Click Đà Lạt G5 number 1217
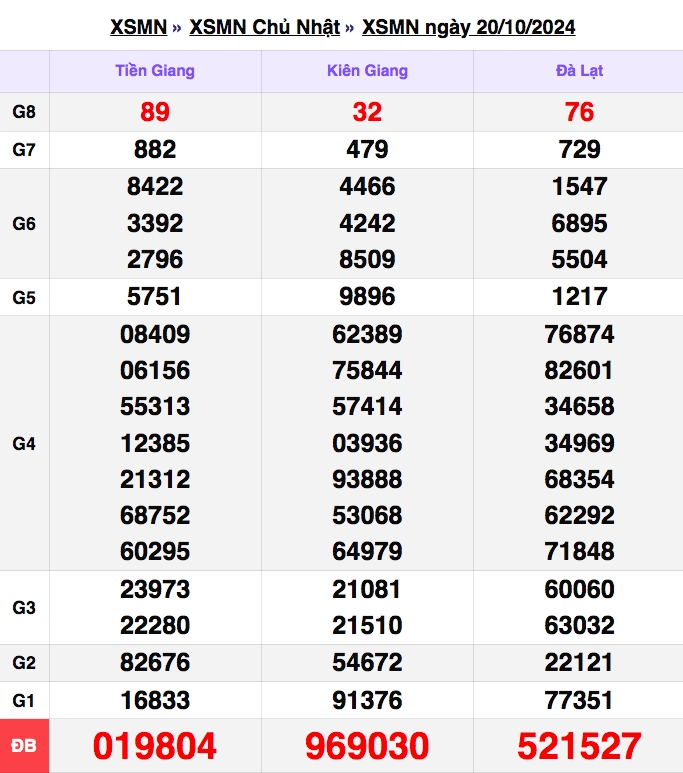This screenshot has height=773, width=683. coord(579,297)
